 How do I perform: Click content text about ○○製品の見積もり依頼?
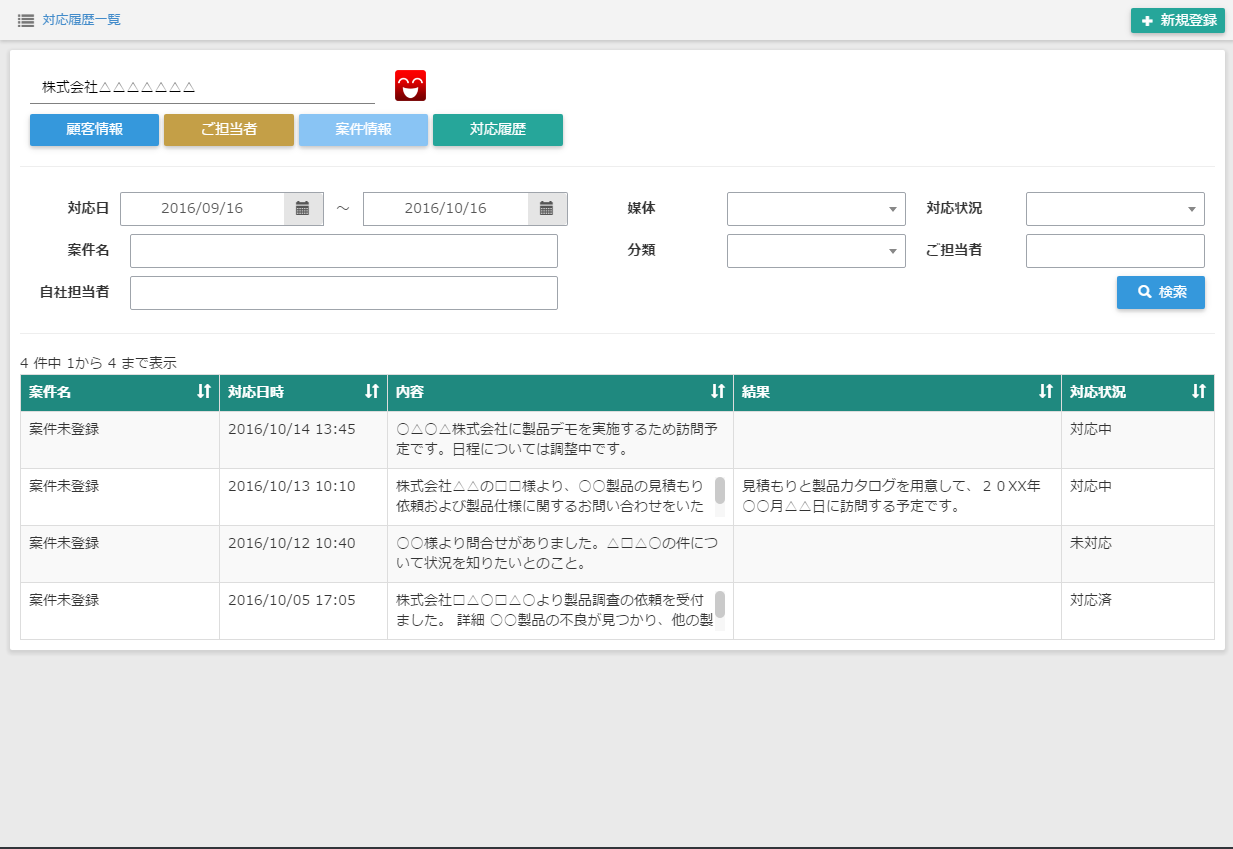tap(550, 496)
